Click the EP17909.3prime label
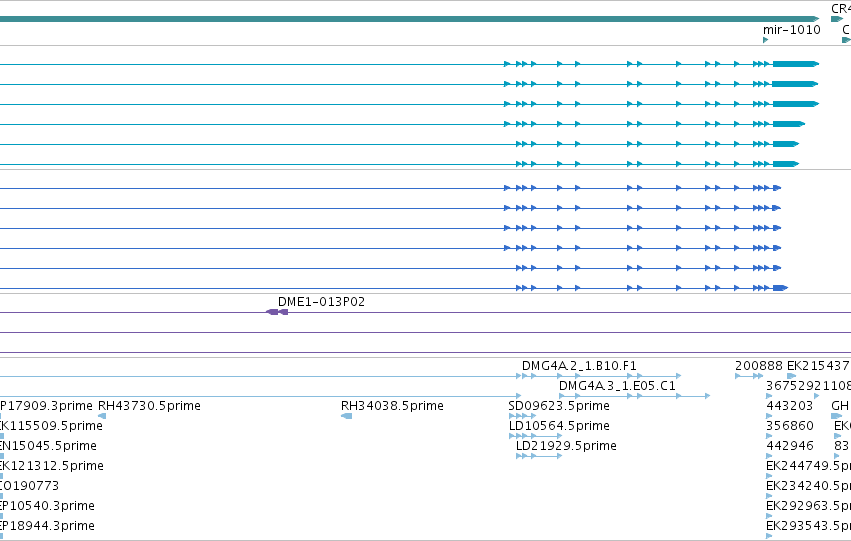This screenshot has width=851, height=541. [46, 406]
